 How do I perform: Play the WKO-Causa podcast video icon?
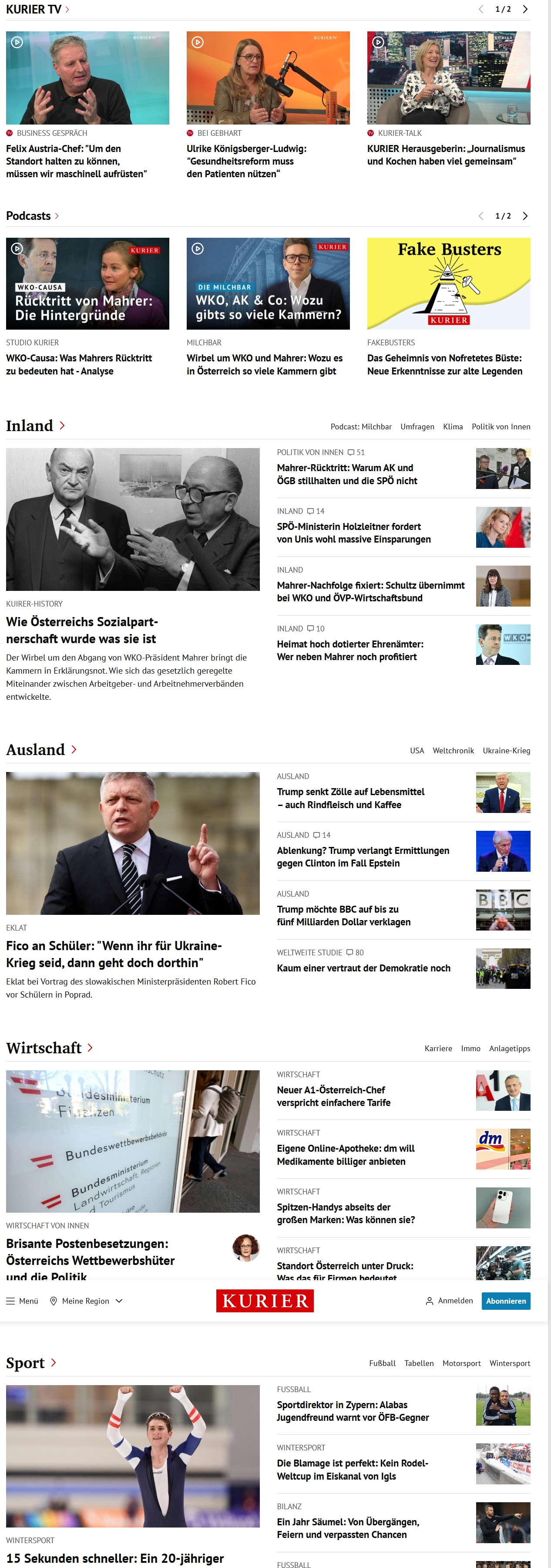tap(18, 248)
